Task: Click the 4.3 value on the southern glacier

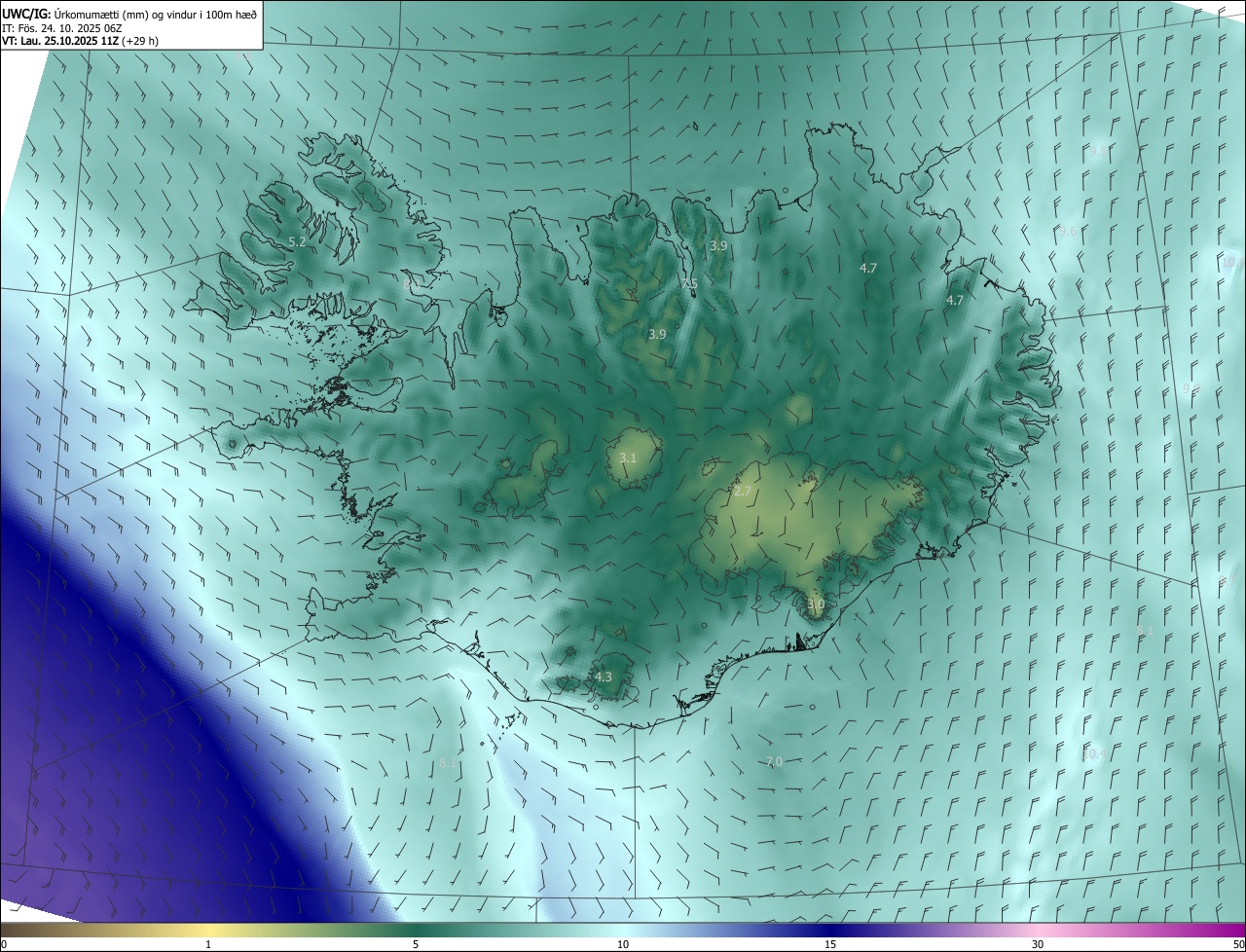Action: coord(604,677)
